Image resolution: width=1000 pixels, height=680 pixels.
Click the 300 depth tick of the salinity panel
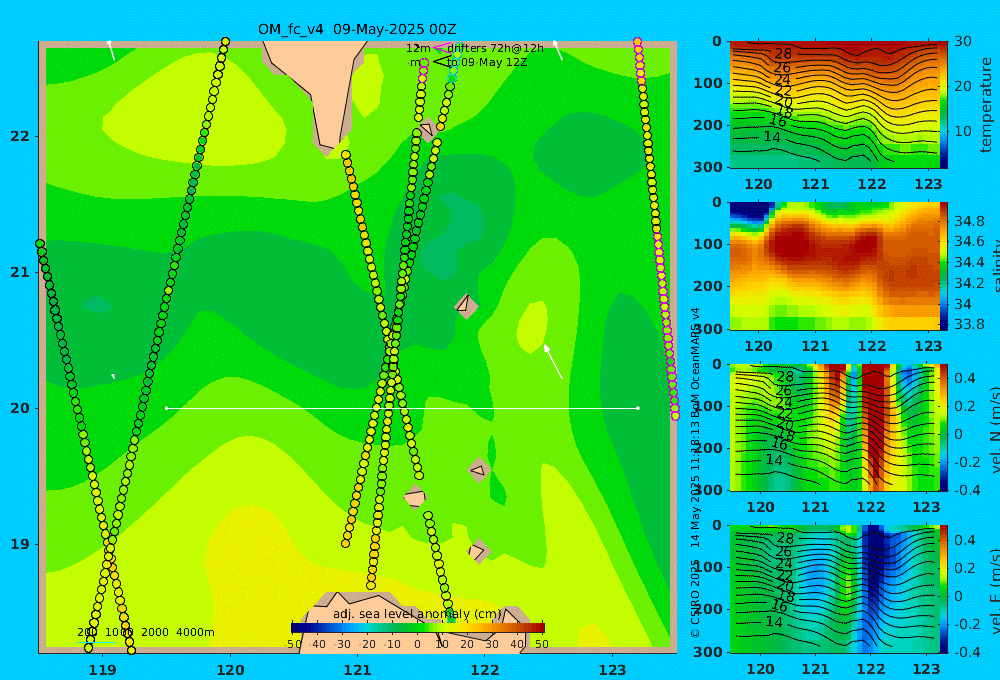tap(708, 329)
